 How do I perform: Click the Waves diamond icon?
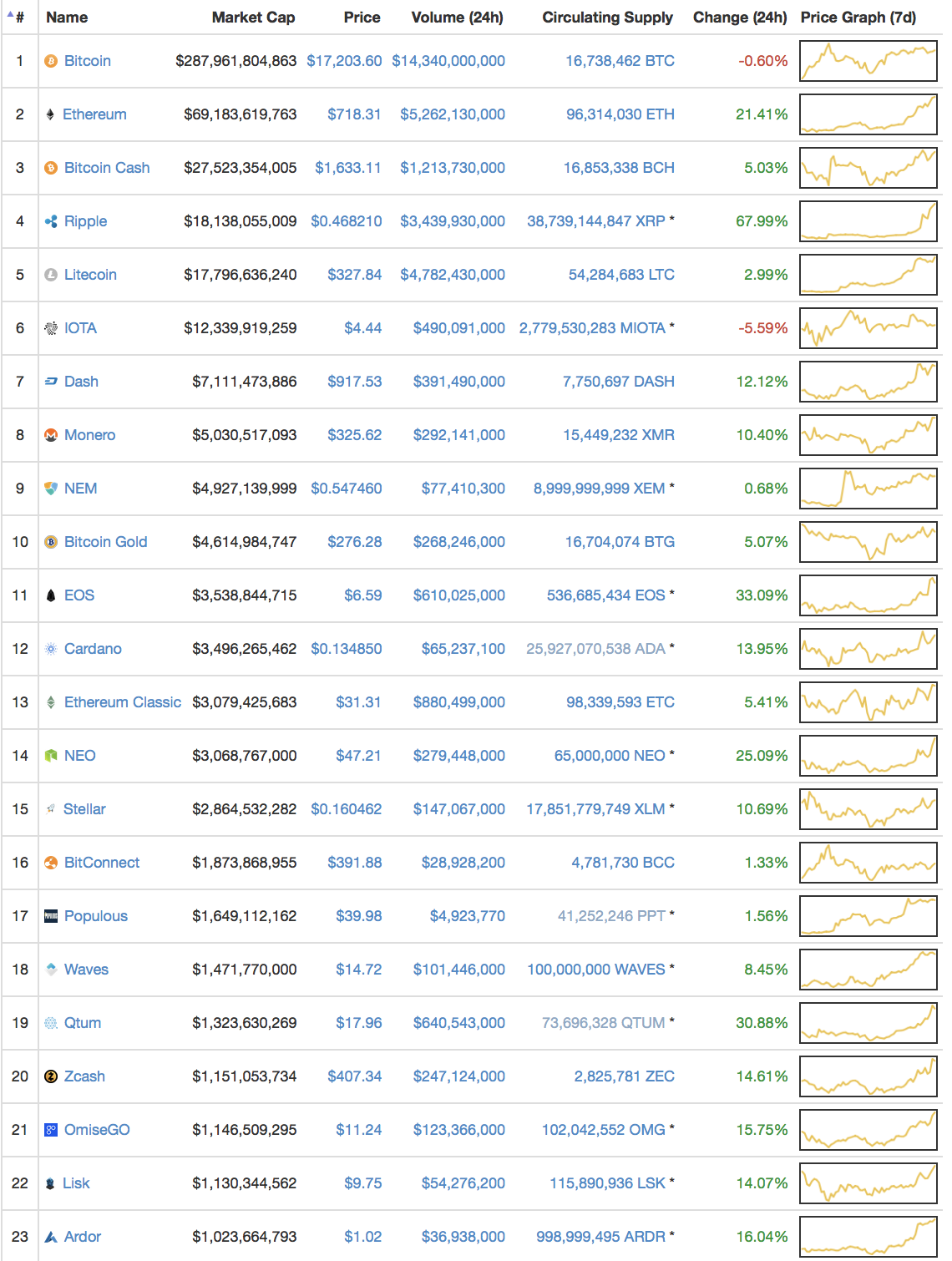pyautogui.click(x=51, y=970)
